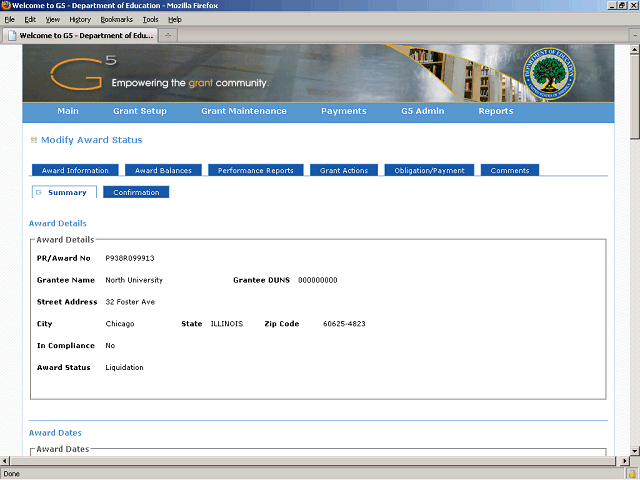The width and height of the screenshot is (640, 480).
Task: Switch to Performance Reports tab
Action: coord(256,170)
